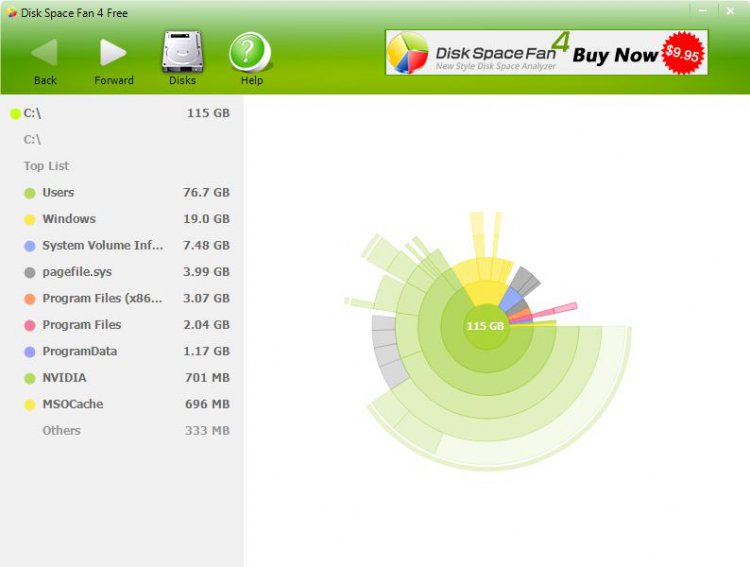Screen dimensions: 750x567
Task: Click the yellow dot beside MSOCache
Action: click(x=30, y=405)
